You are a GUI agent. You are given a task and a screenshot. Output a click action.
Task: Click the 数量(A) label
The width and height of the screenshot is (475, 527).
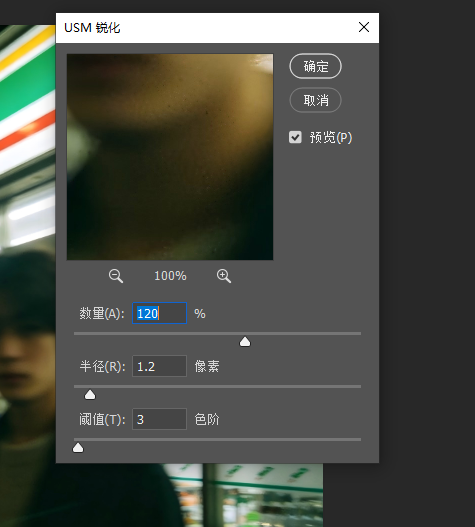coord(102,314)
